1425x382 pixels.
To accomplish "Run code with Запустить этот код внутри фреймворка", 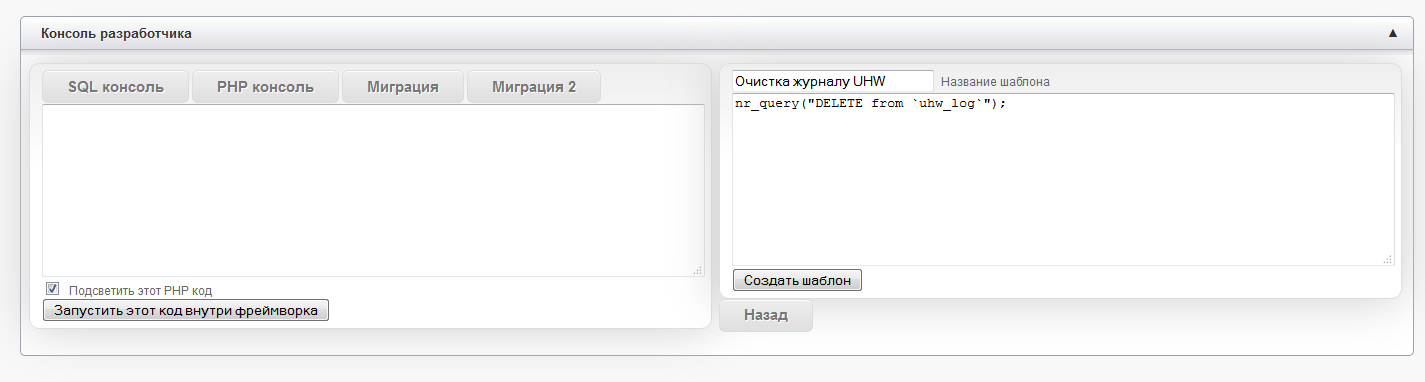I will tap(186, 311).
